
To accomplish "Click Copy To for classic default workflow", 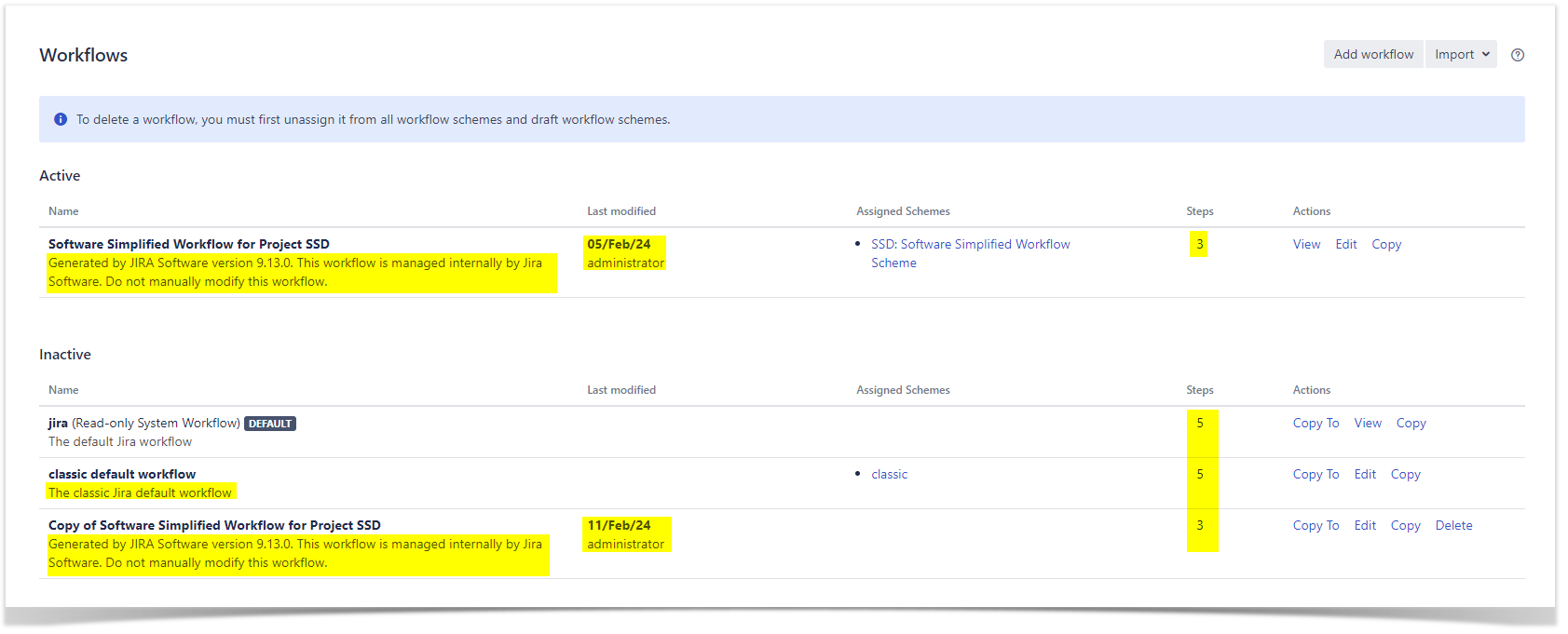I will pos(1315,475).
